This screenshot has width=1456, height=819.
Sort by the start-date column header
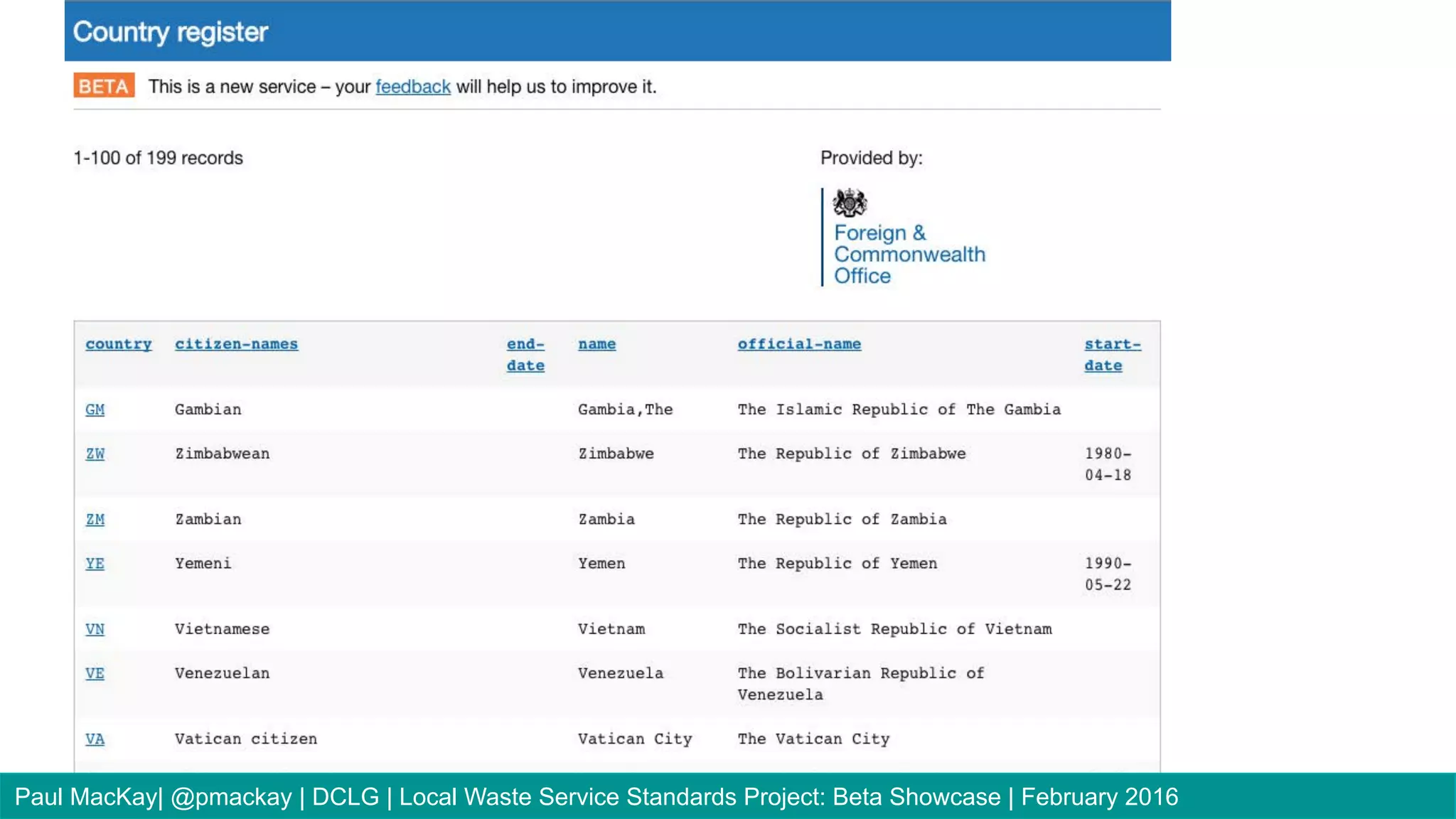1113,355
